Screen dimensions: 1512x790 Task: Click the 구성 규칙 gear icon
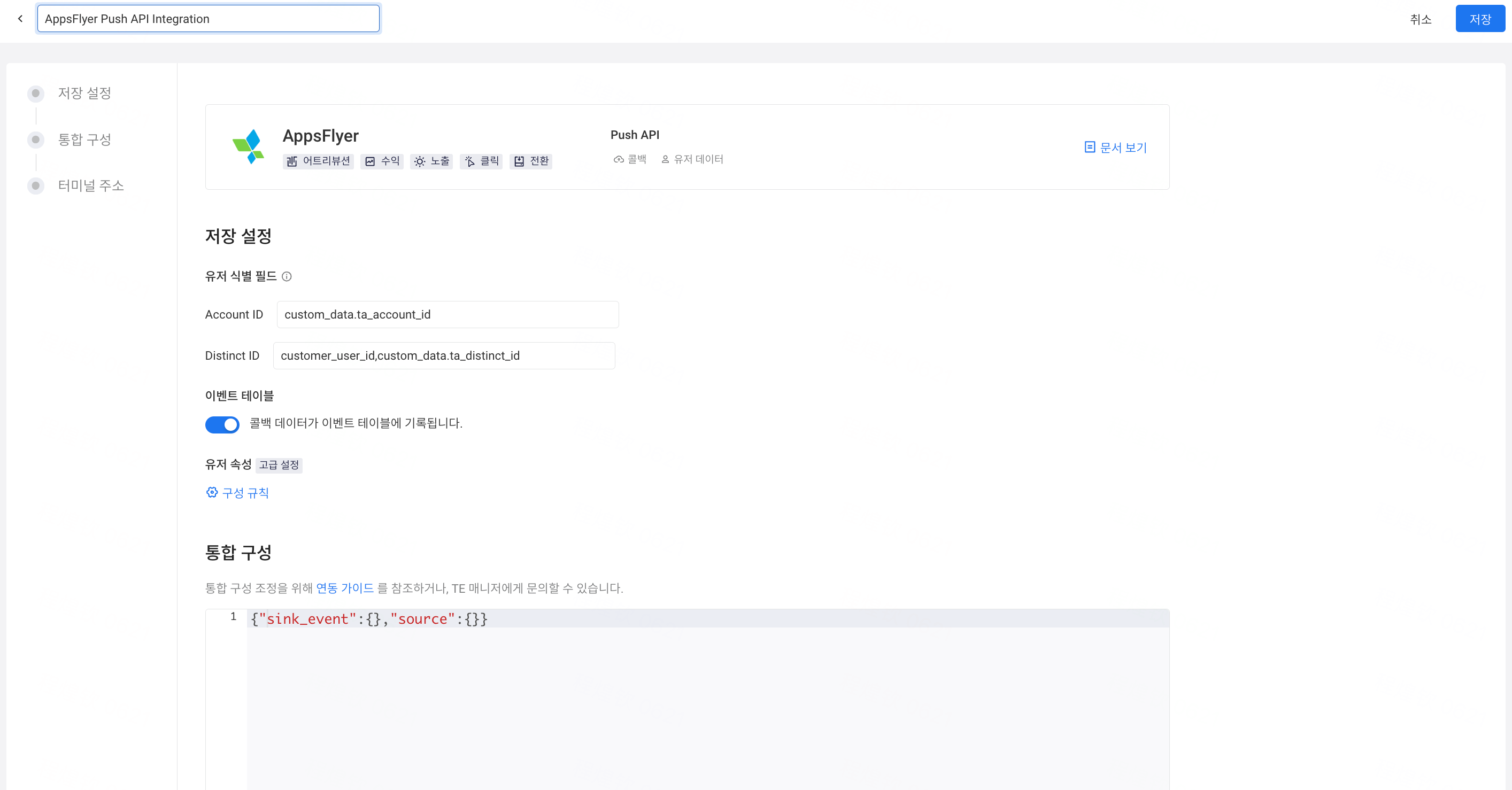[212, 492]
